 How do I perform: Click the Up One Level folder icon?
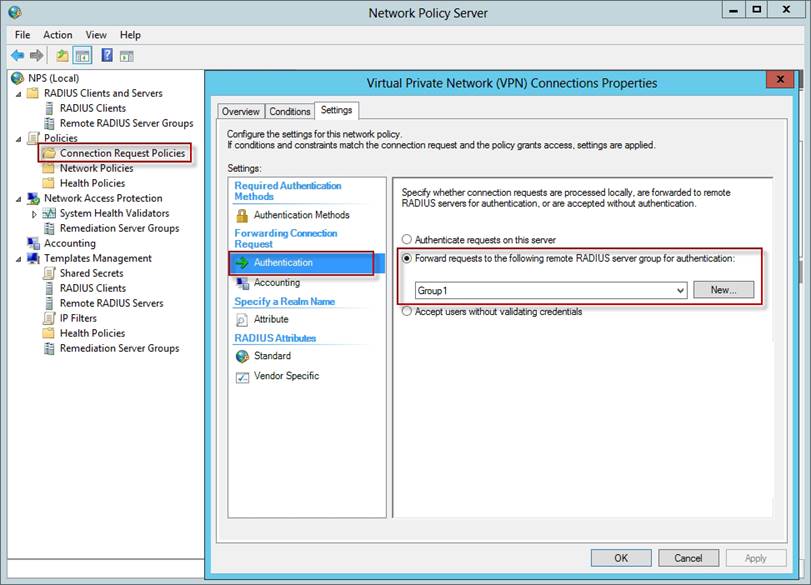pos(63,56)
